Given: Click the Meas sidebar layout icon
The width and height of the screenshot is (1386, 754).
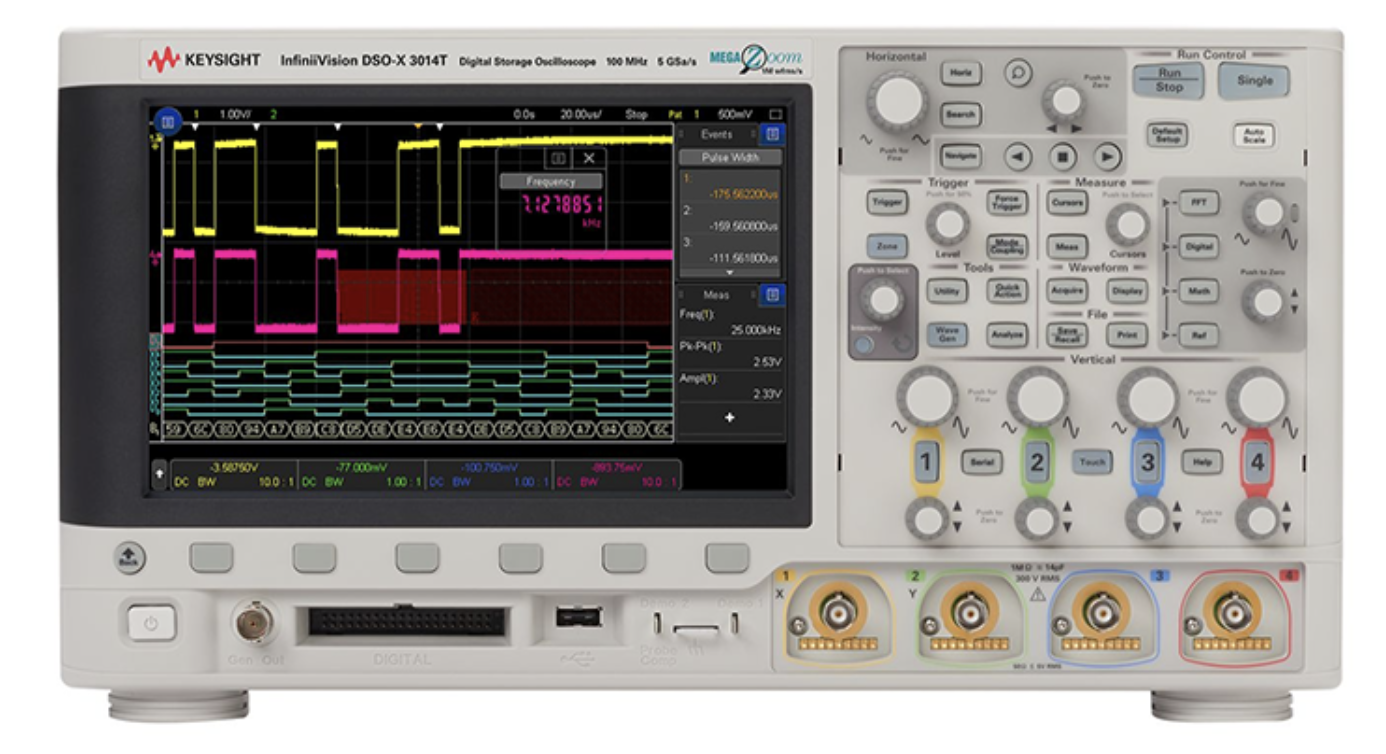Looking at the screenshot, I should coord(771,294).
